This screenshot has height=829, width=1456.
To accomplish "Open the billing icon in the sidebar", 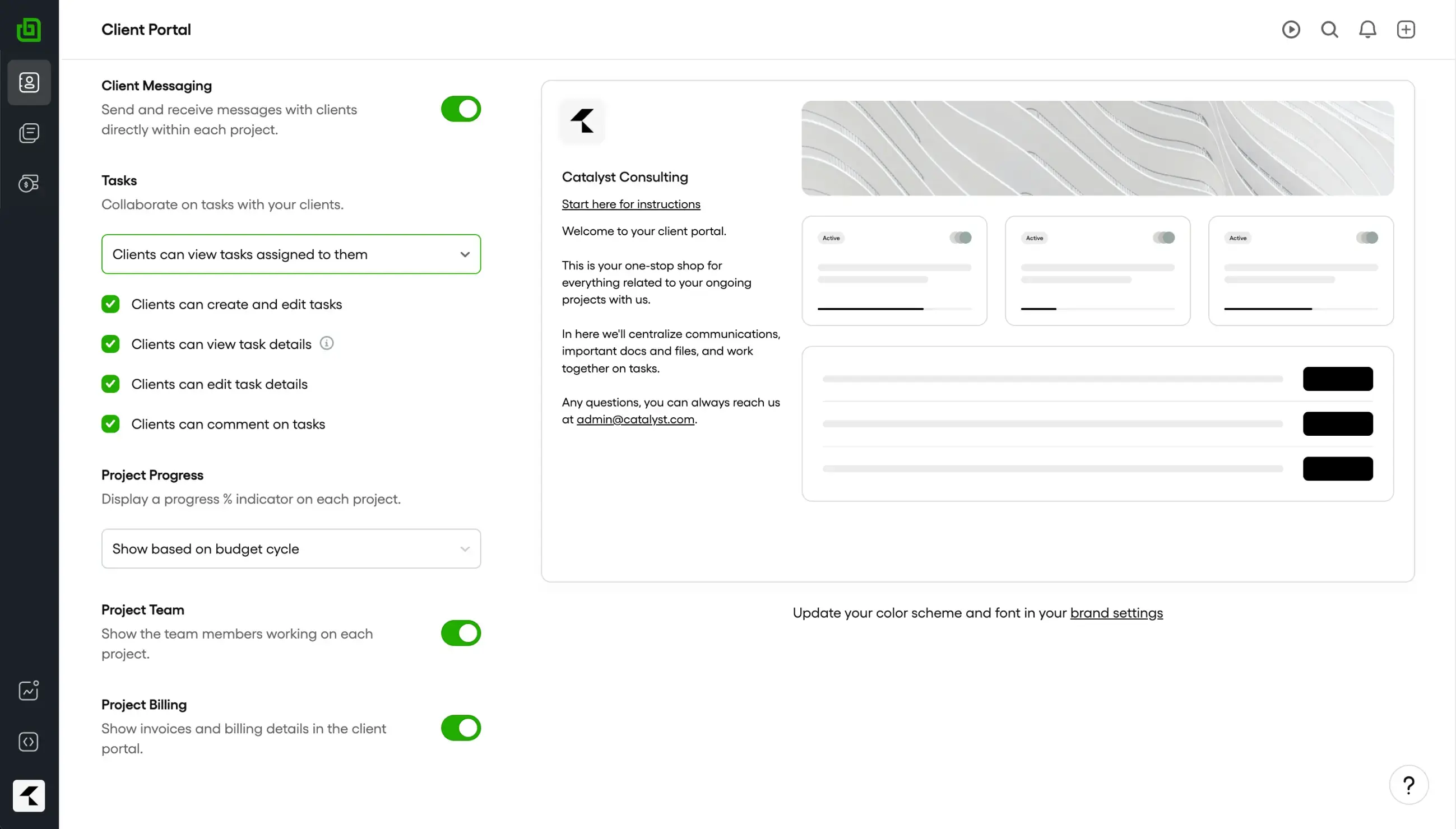I will (29, 183).
